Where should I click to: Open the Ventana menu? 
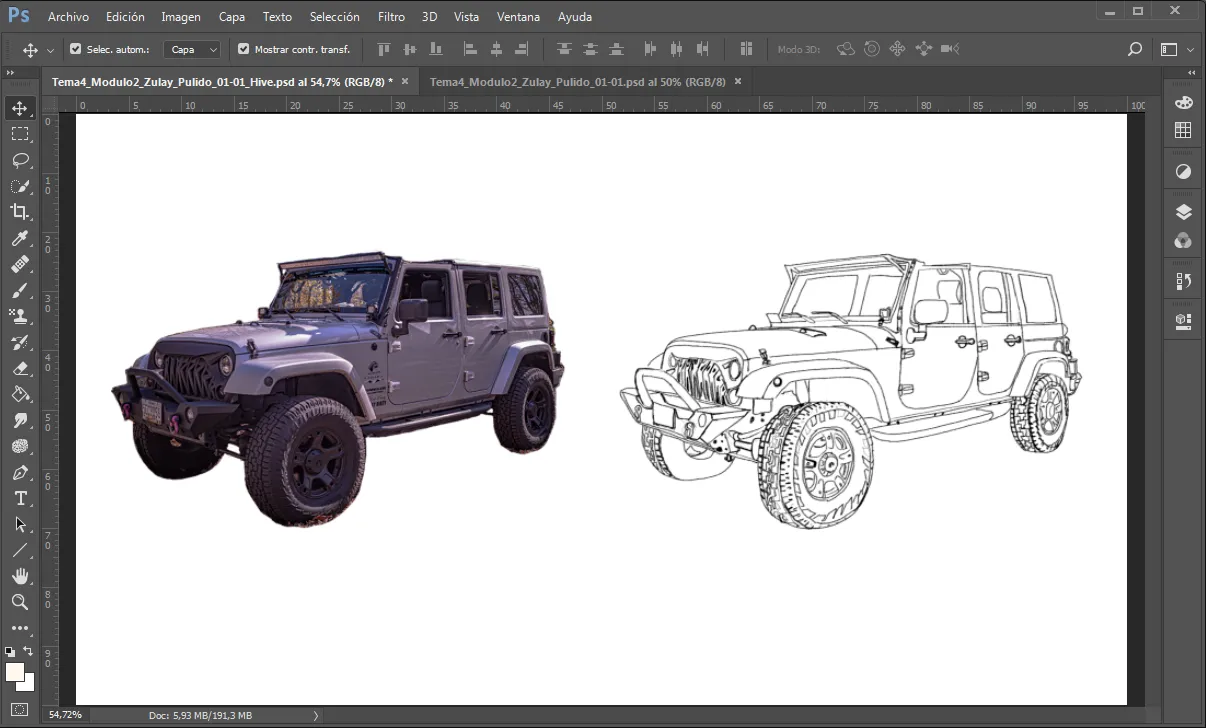518,17
